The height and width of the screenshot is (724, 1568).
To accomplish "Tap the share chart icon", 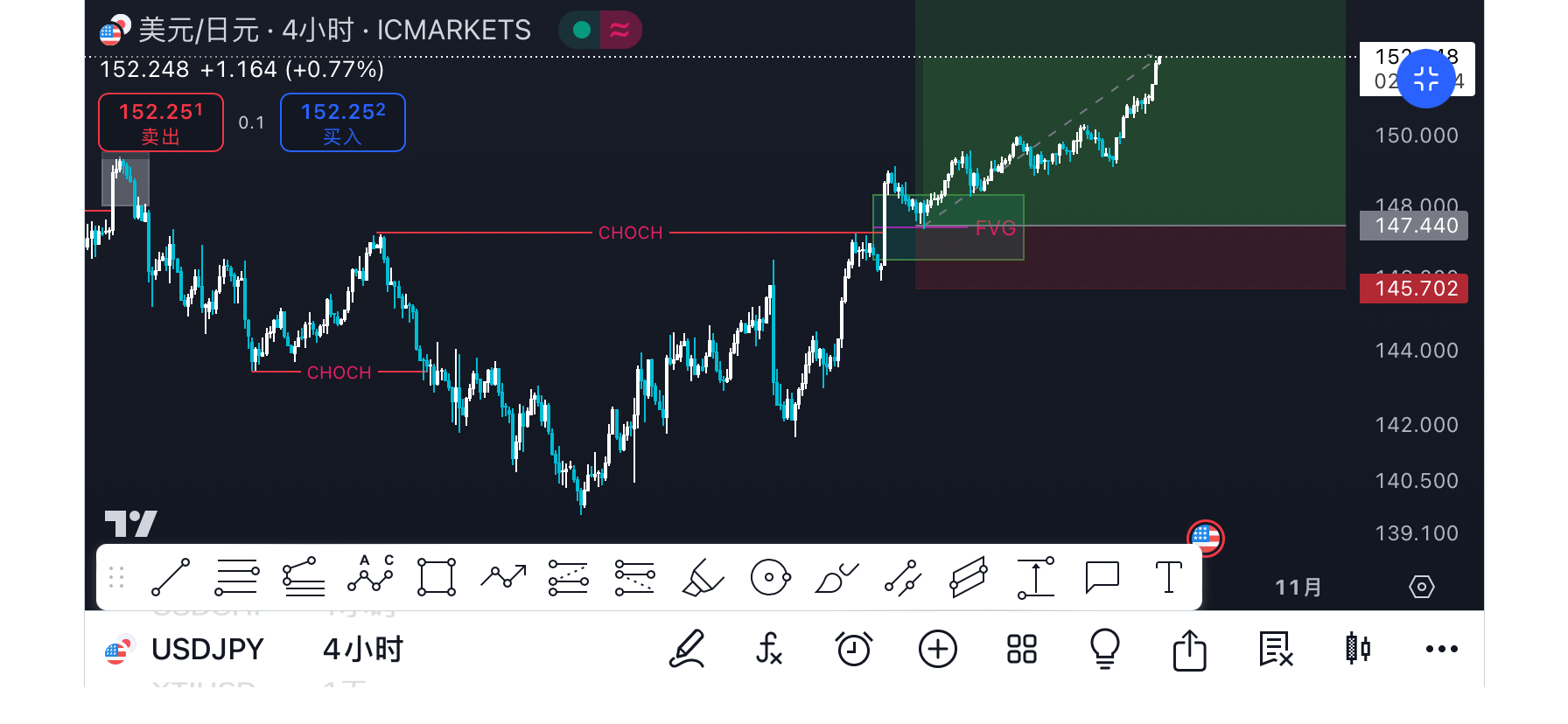I will click(x=1189, y=650).
